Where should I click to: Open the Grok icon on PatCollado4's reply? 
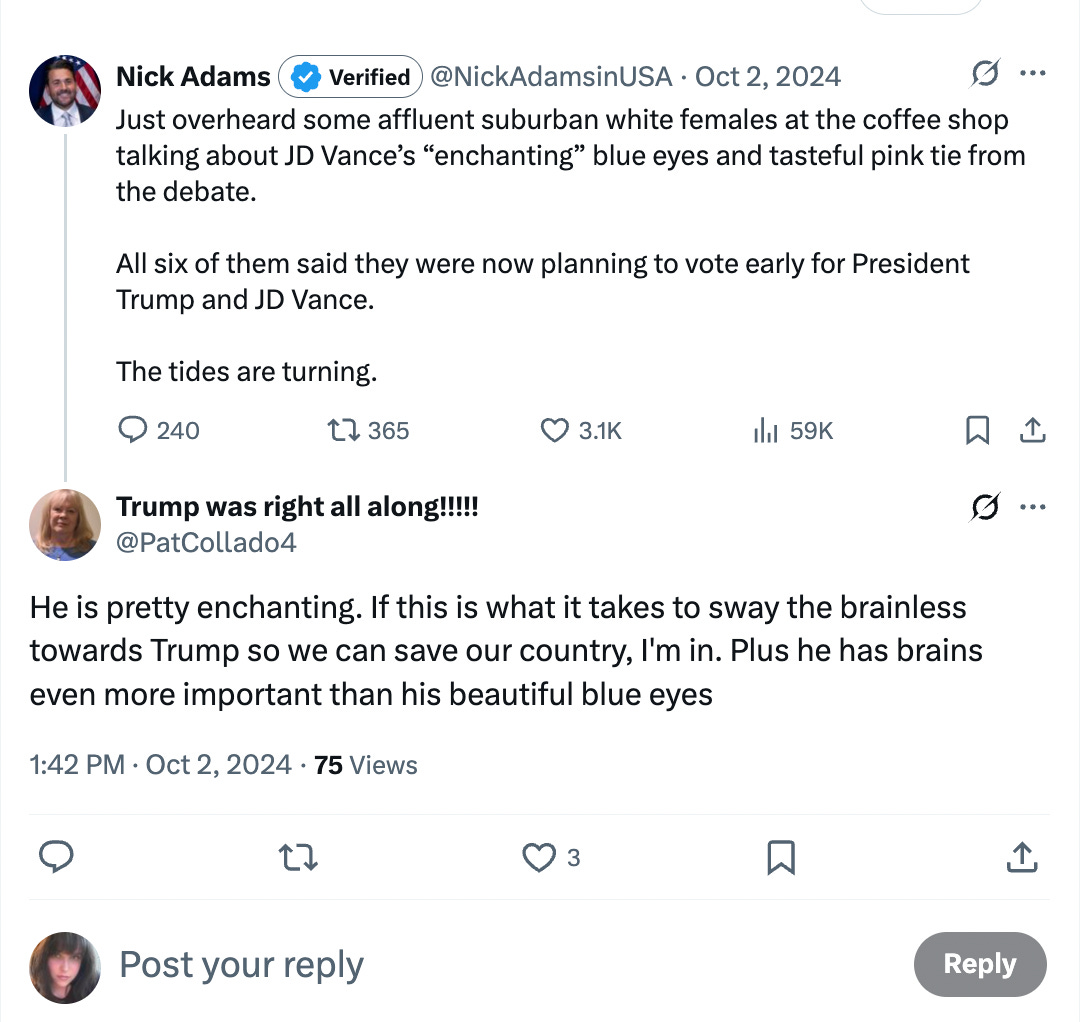(985, 507)
